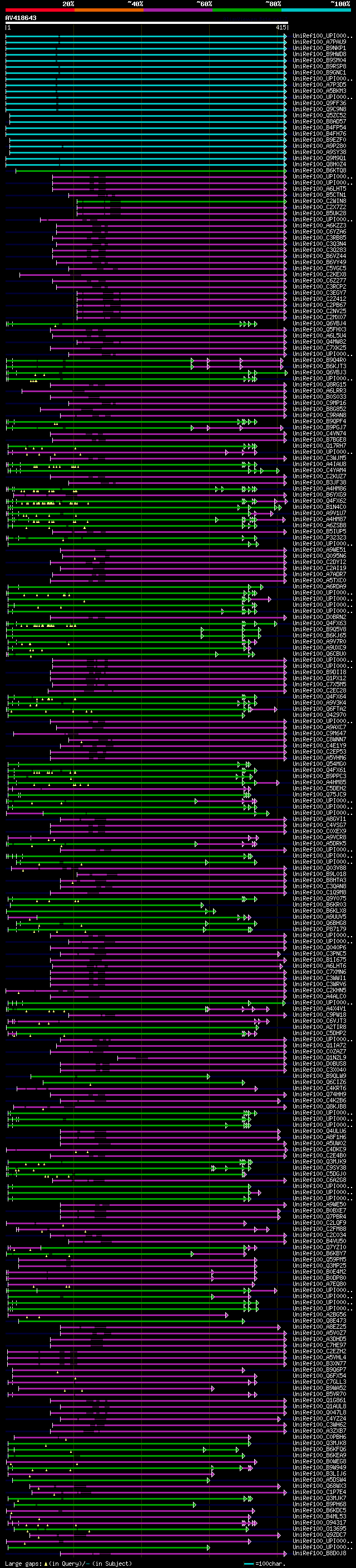
Task: Select hit UniRef100_C1P7E4
Action: tap(319, 1492)
